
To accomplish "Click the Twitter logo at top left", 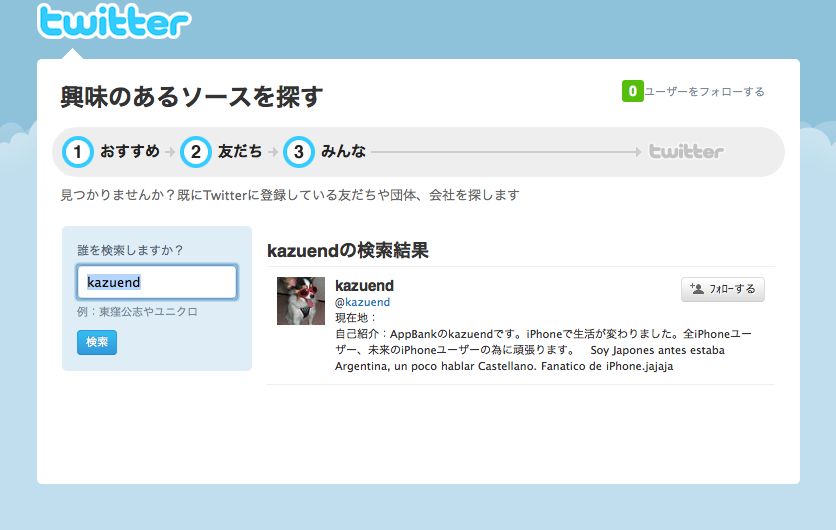I will click(114, 21).
